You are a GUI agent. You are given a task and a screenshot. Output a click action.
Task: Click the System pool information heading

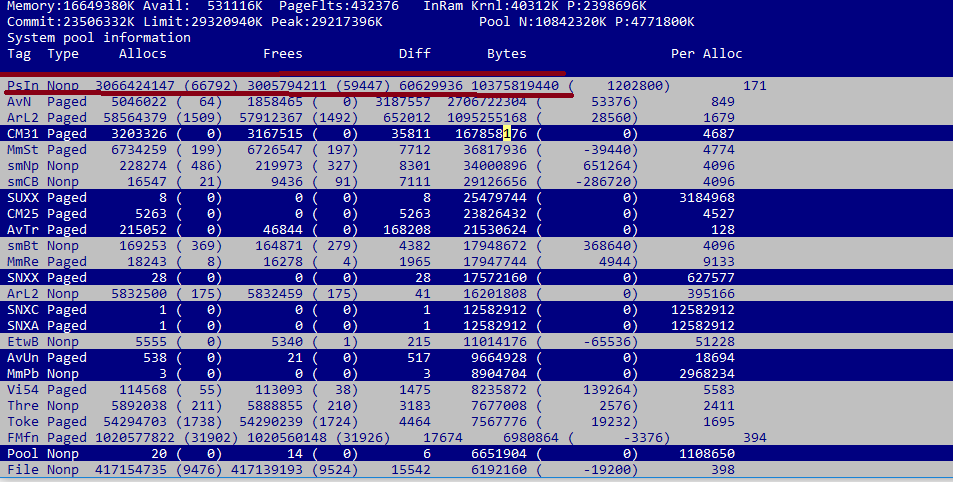click(x=98, y=38)
